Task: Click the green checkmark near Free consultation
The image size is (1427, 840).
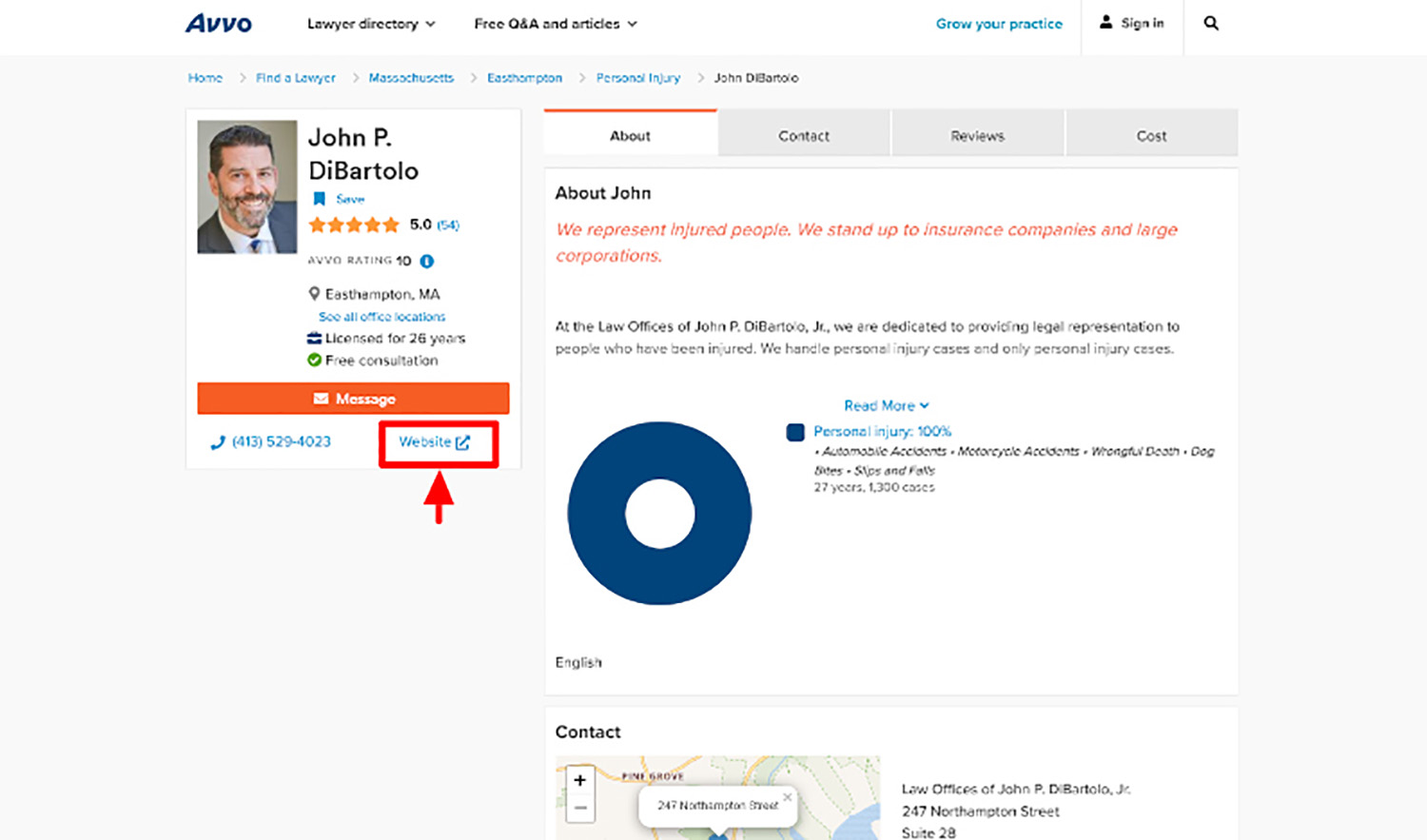Action: (x=314, y=361)
